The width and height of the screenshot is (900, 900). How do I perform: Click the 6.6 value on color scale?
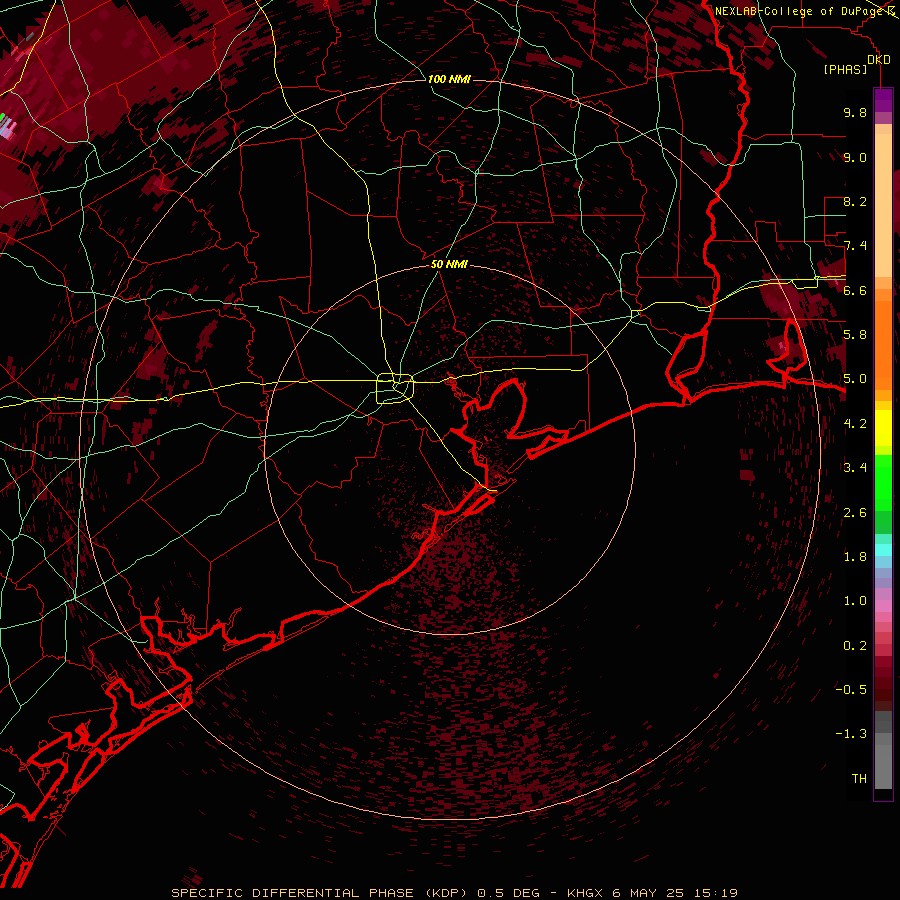[855, 290]
